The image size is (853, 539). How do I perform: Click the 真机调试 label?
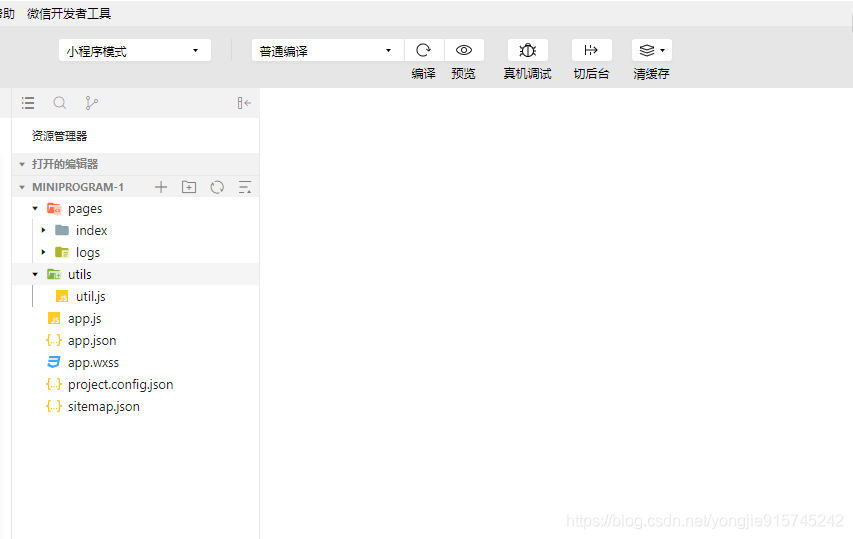pyautogui.click(x=528, y=73)
